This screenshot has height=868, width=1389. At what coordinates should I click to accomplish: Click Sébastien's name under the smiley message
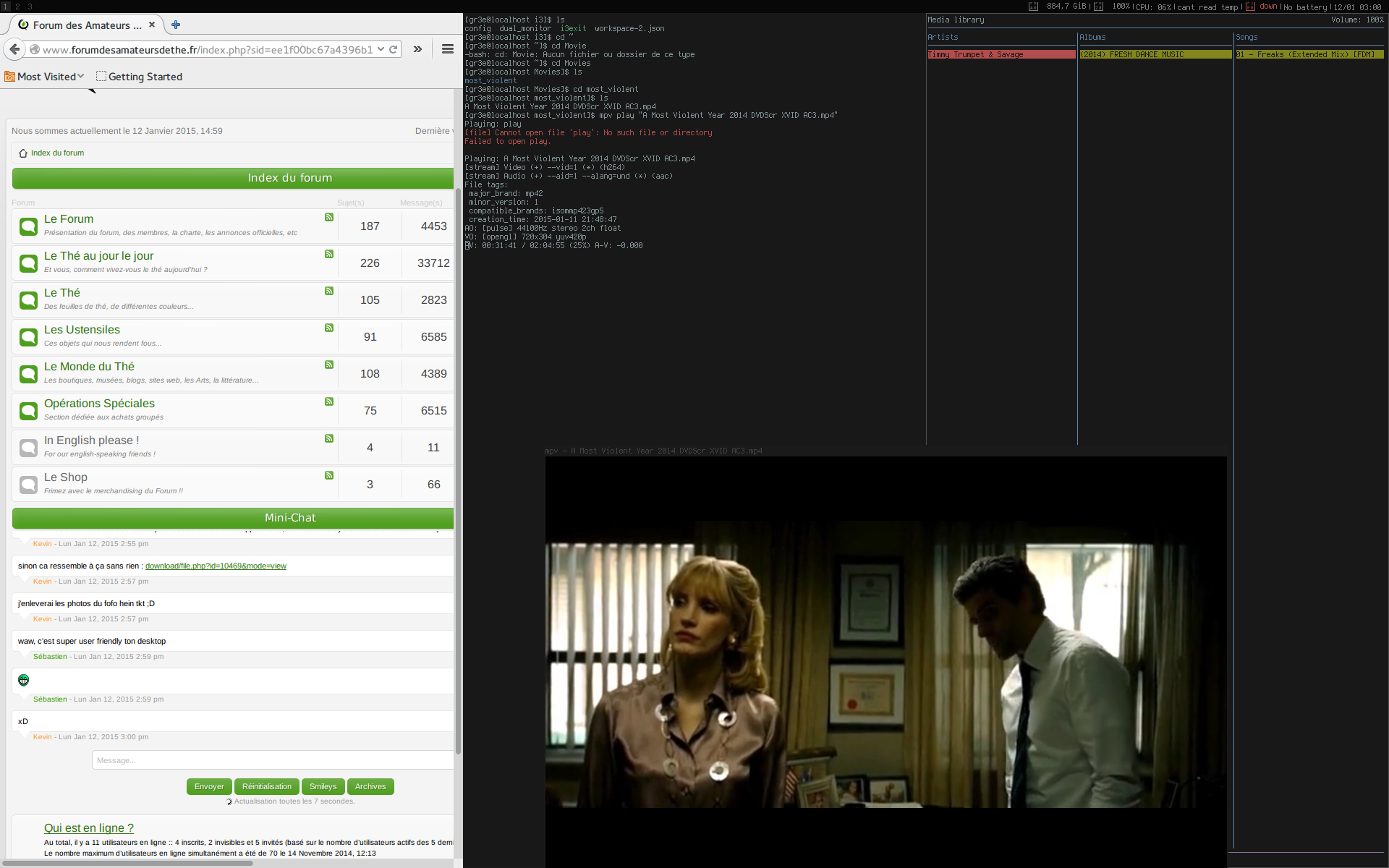tap(50, 699)
